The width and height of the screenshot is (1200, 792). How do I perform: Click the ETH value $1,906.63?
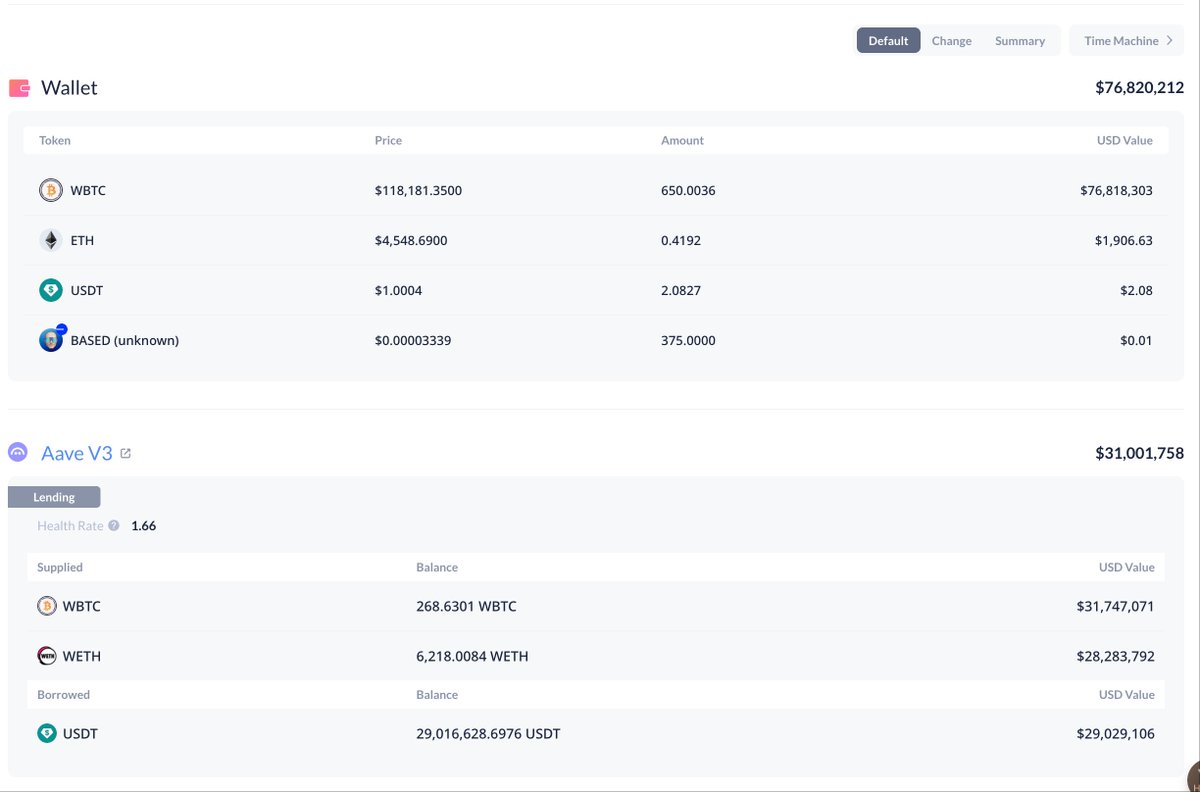pyautogui.click(x=1123, y=240)
